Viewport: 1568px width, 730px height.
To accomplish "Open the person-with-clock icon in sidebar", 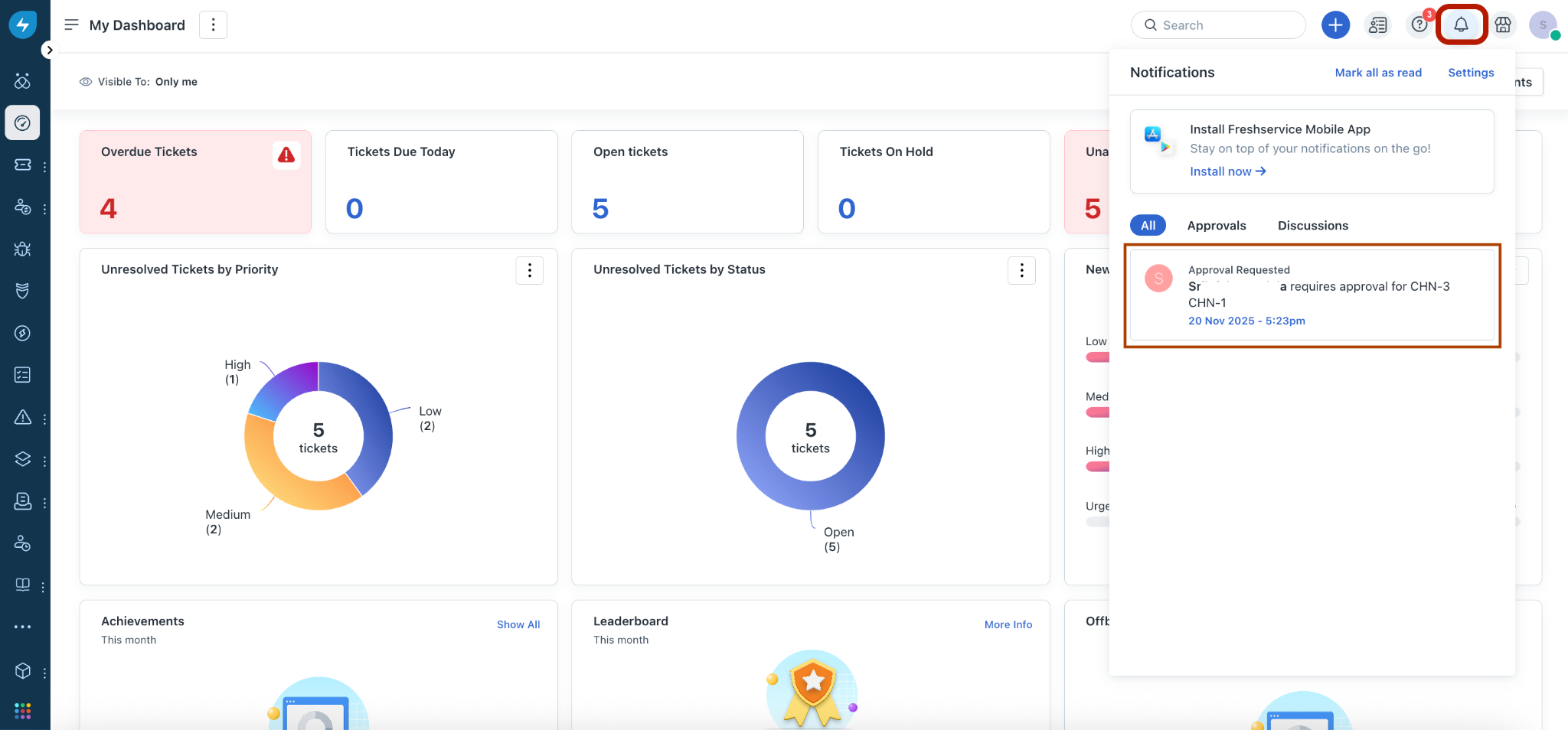I will (22, 543).
